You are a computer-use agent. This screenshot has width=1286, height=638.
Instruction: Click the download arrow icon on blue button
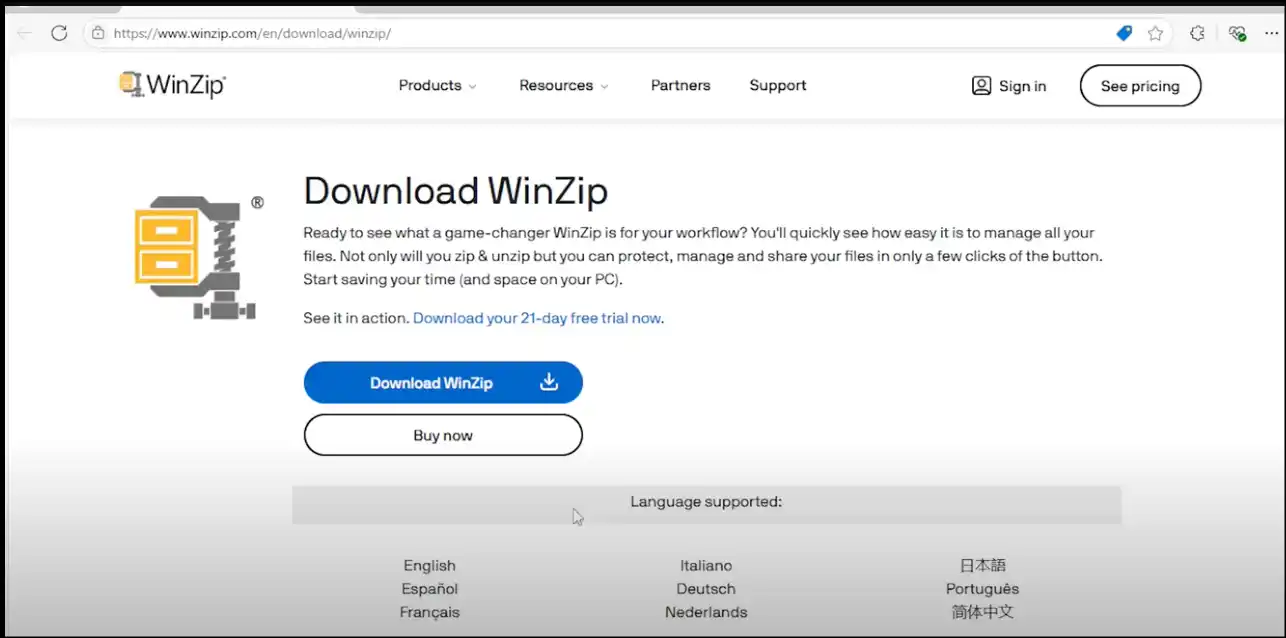point(549,382)
